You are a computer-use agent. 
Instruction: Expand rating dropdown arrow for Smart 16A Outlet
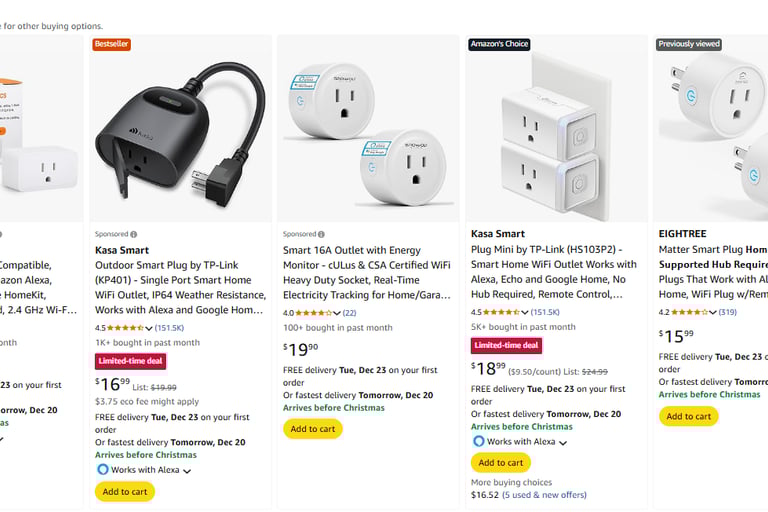pos(338,313)
